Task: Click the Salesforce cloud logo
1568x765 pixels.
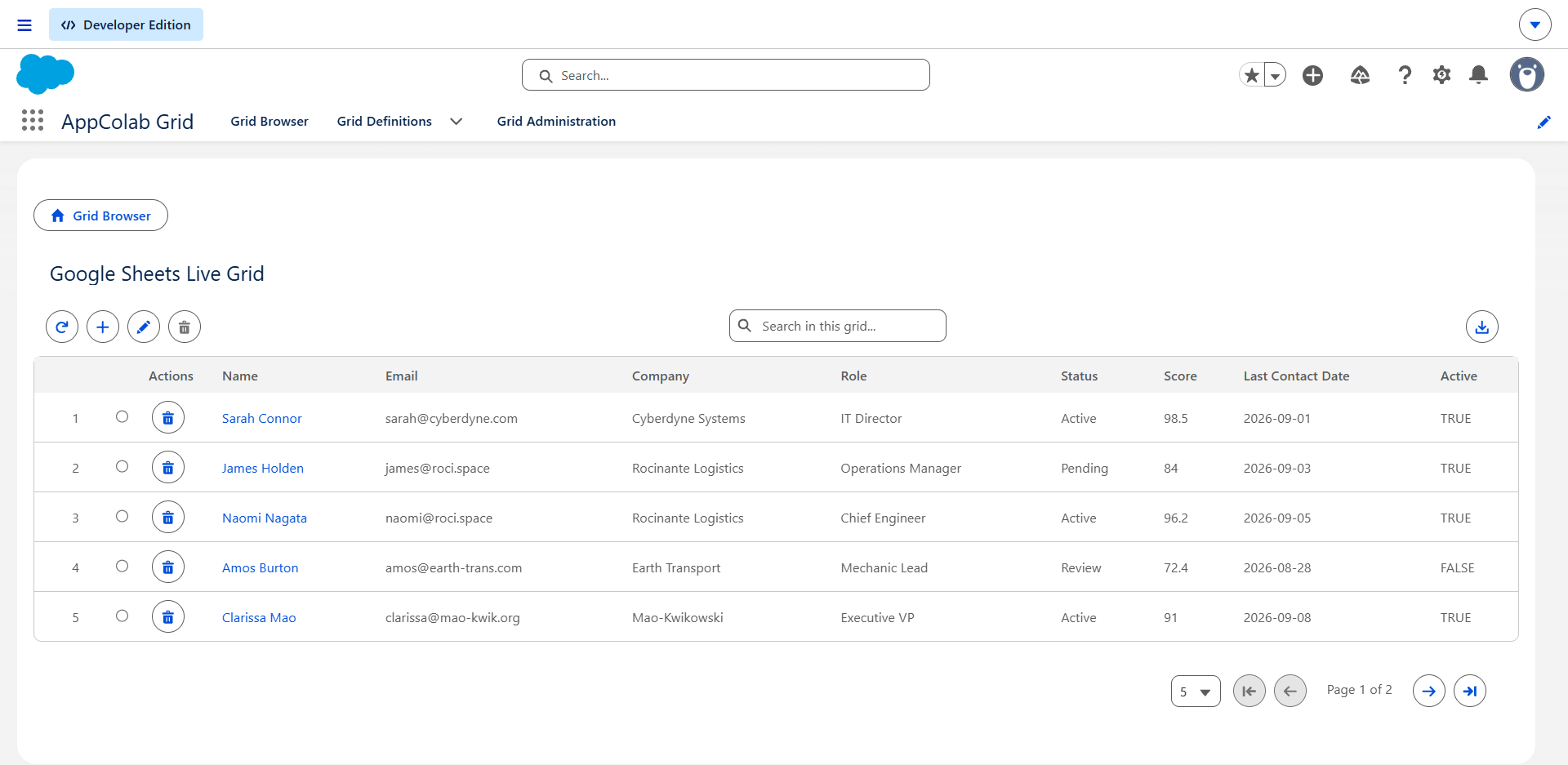Action: coord(45,74)
